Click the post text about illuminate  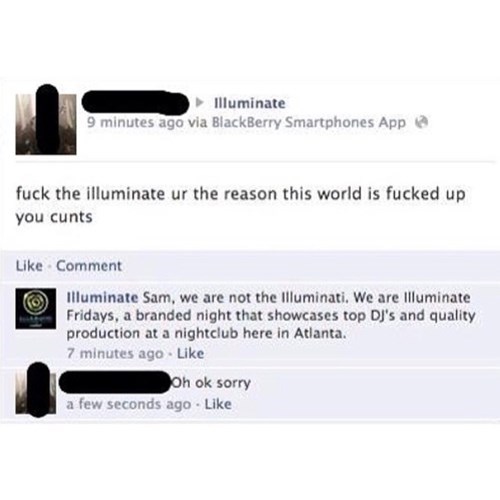[240, 205]
